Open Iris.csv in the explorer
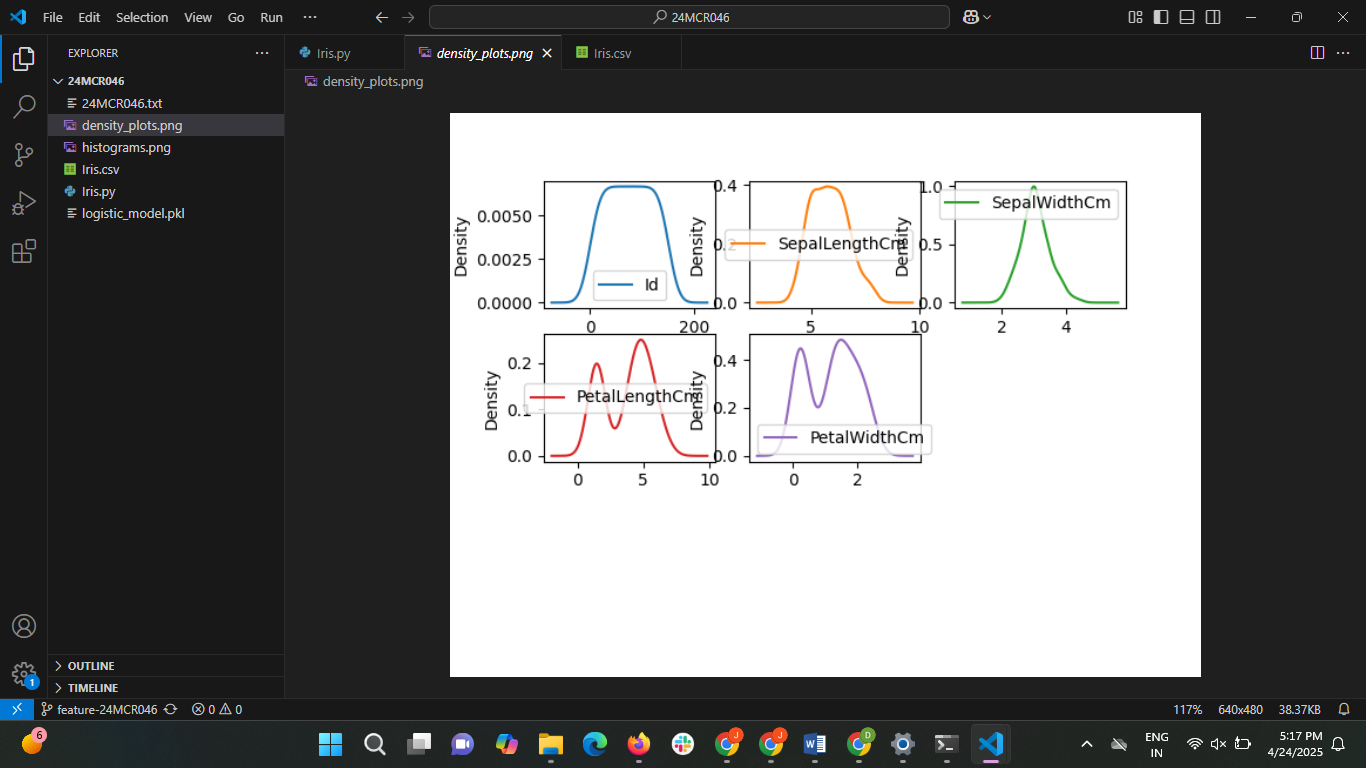Screen dimensions: 1366x768 (166, 169)
